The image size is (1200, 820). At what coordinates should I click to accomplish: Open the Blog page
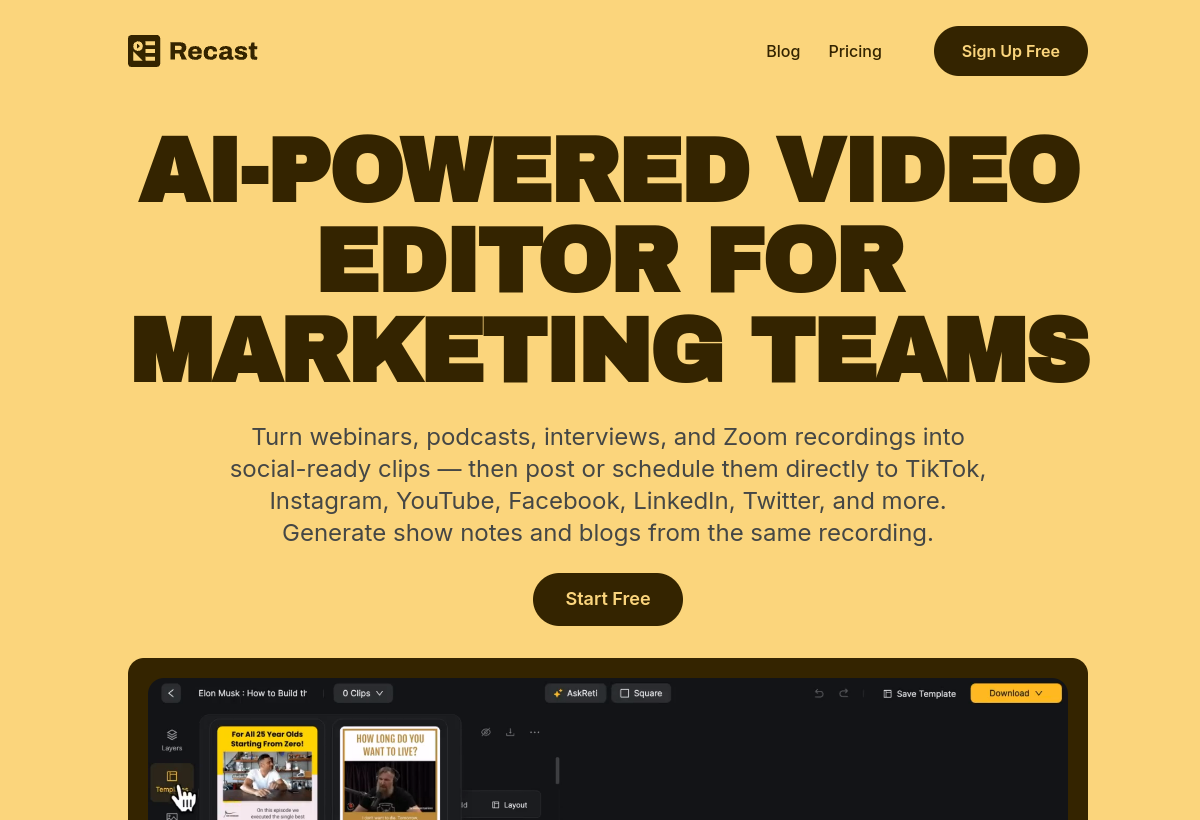click(x=783, y=51)
